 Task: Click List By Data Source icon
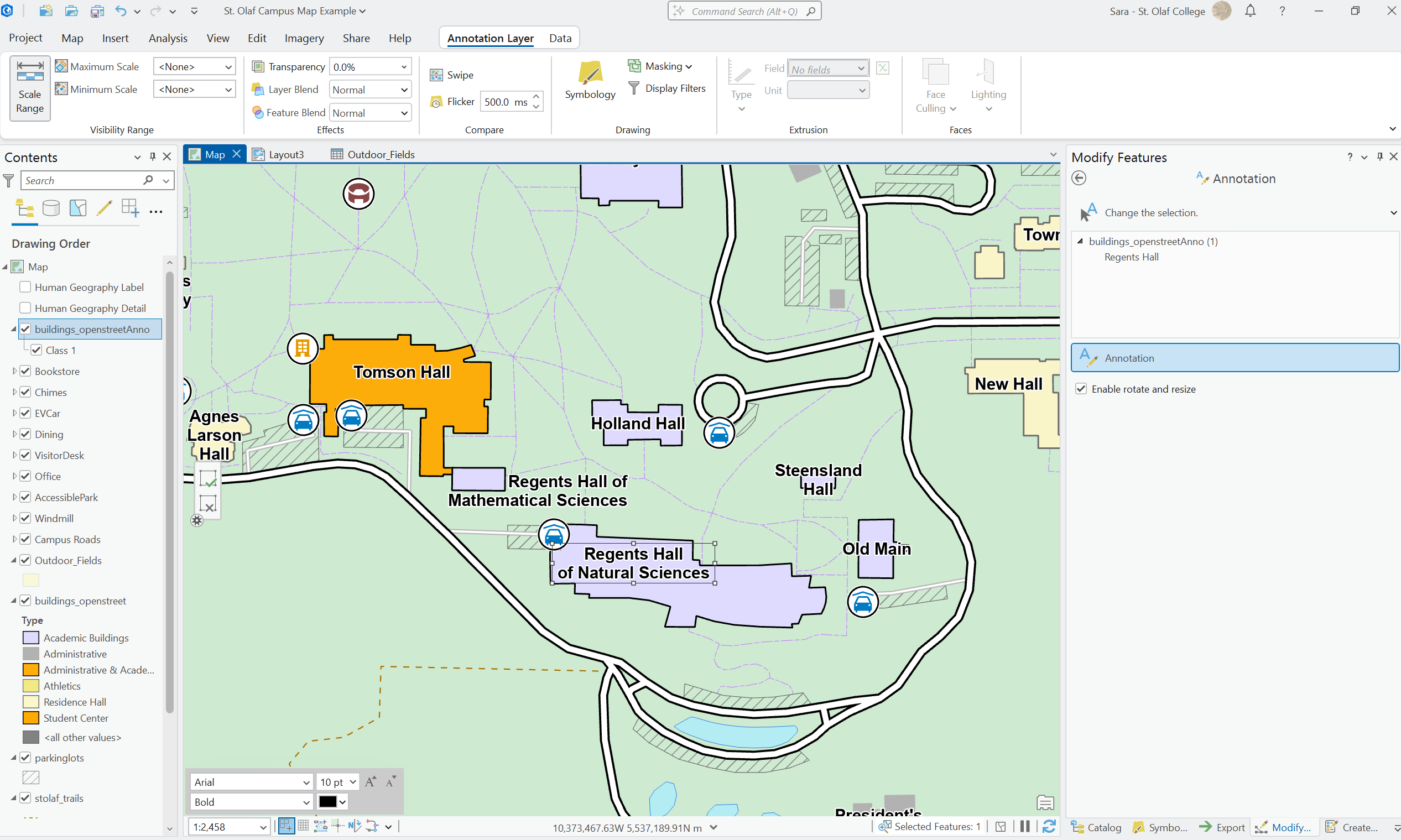(x=51, y=208)
